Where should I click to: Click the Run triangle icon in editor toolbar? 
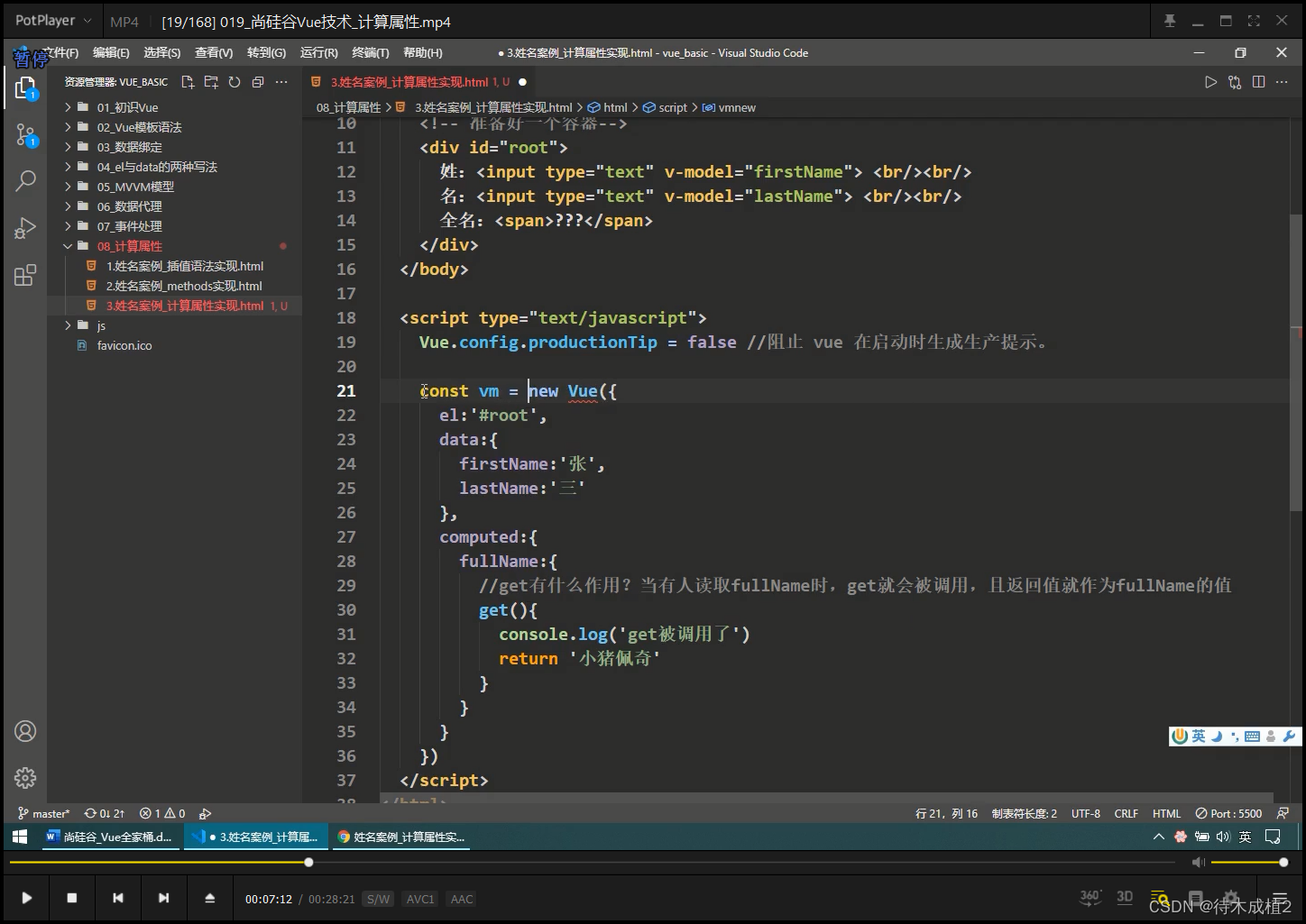(1210, 82)
